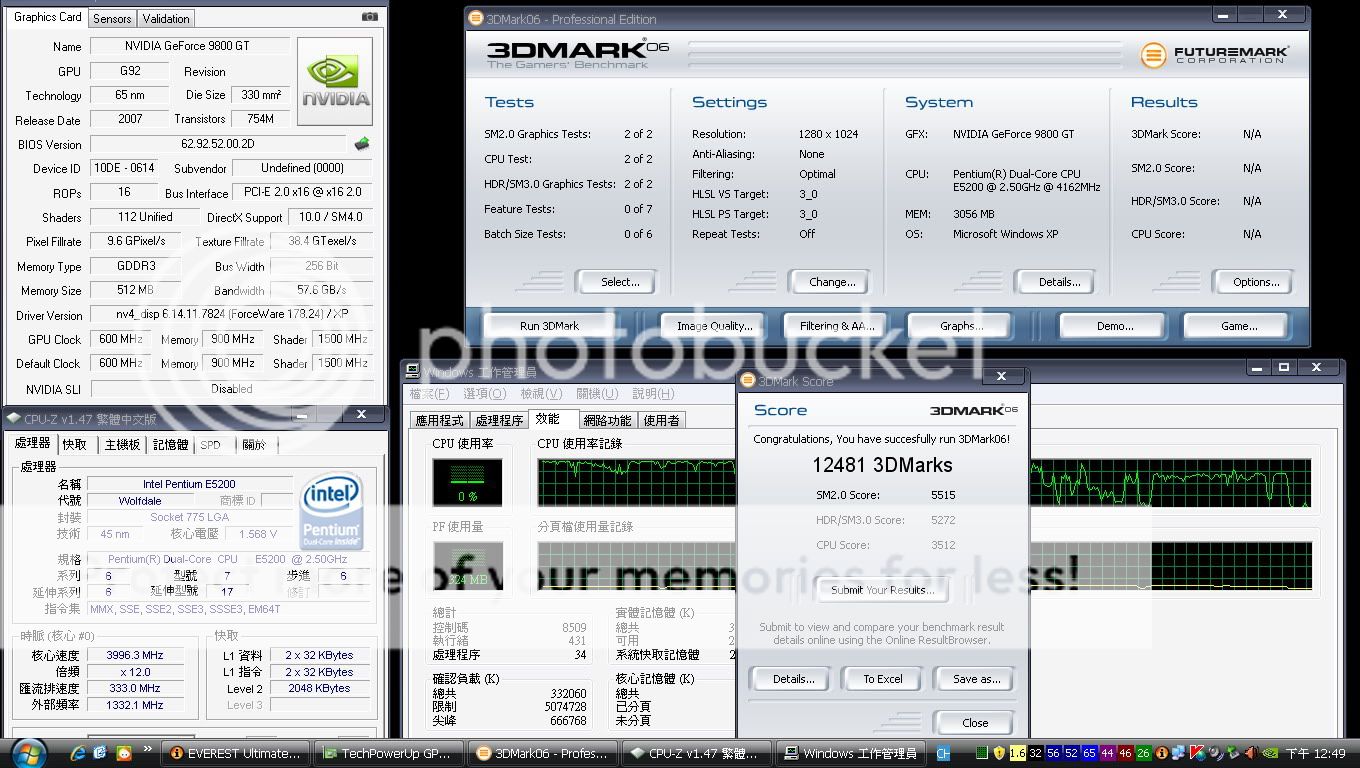Open the 記憶體 tab in CPU-Z
Screen dimensions: 1360x768
170,444
